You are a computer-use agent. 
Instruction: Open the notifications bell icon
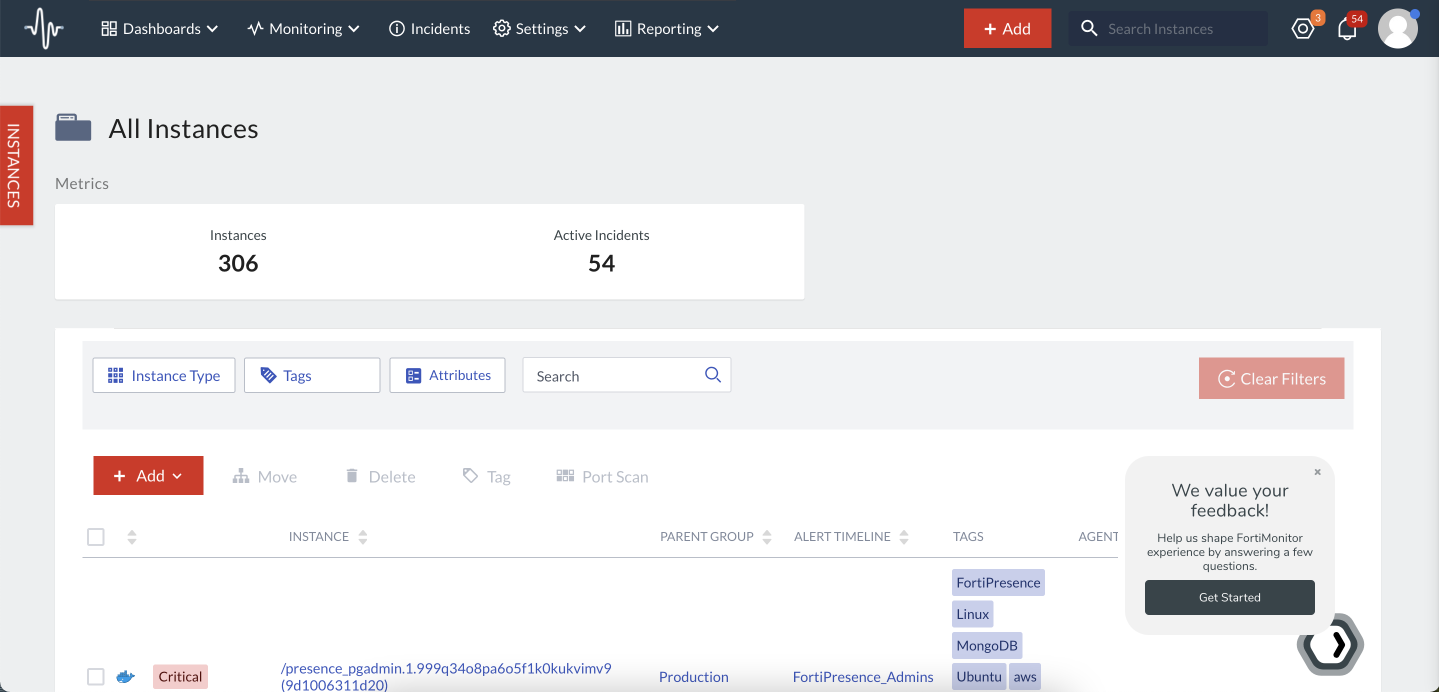1347,29
